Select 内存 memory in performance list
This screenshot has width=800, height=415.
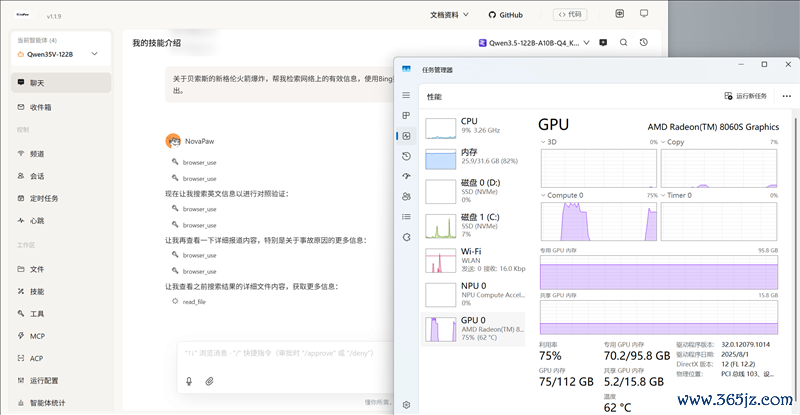pyautogui.click(x=473, y=158)
